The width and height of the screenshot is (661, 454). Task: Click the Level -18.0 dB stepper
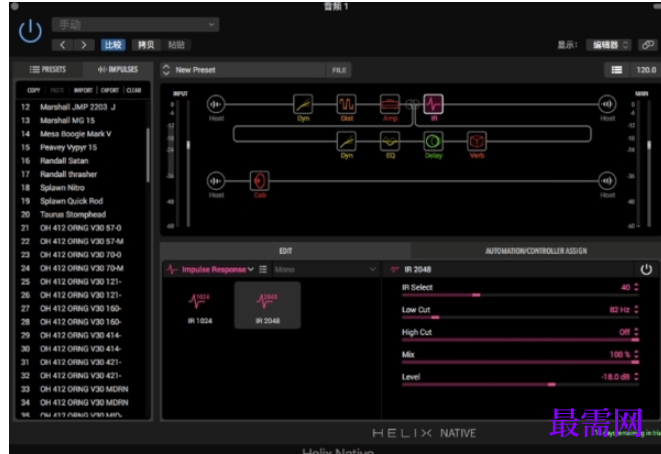[636, 376]
